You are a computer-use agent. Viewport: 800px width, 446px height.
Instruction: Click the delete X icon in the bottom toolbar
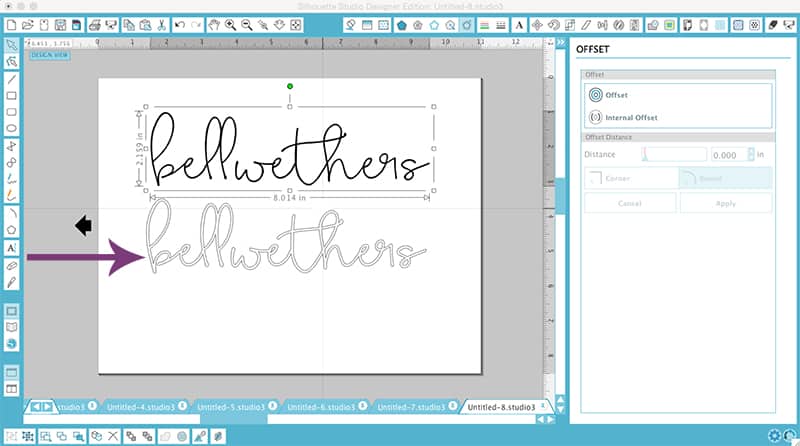coord(113,436)
